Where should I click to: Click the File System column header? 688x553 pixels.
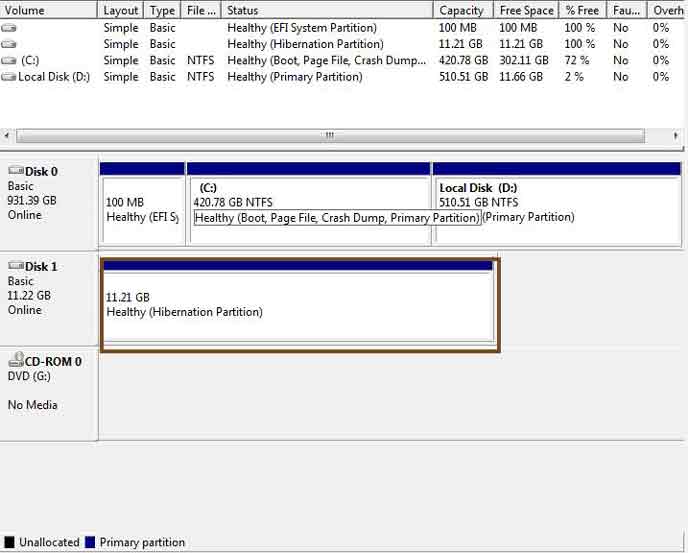click(201, 10)
